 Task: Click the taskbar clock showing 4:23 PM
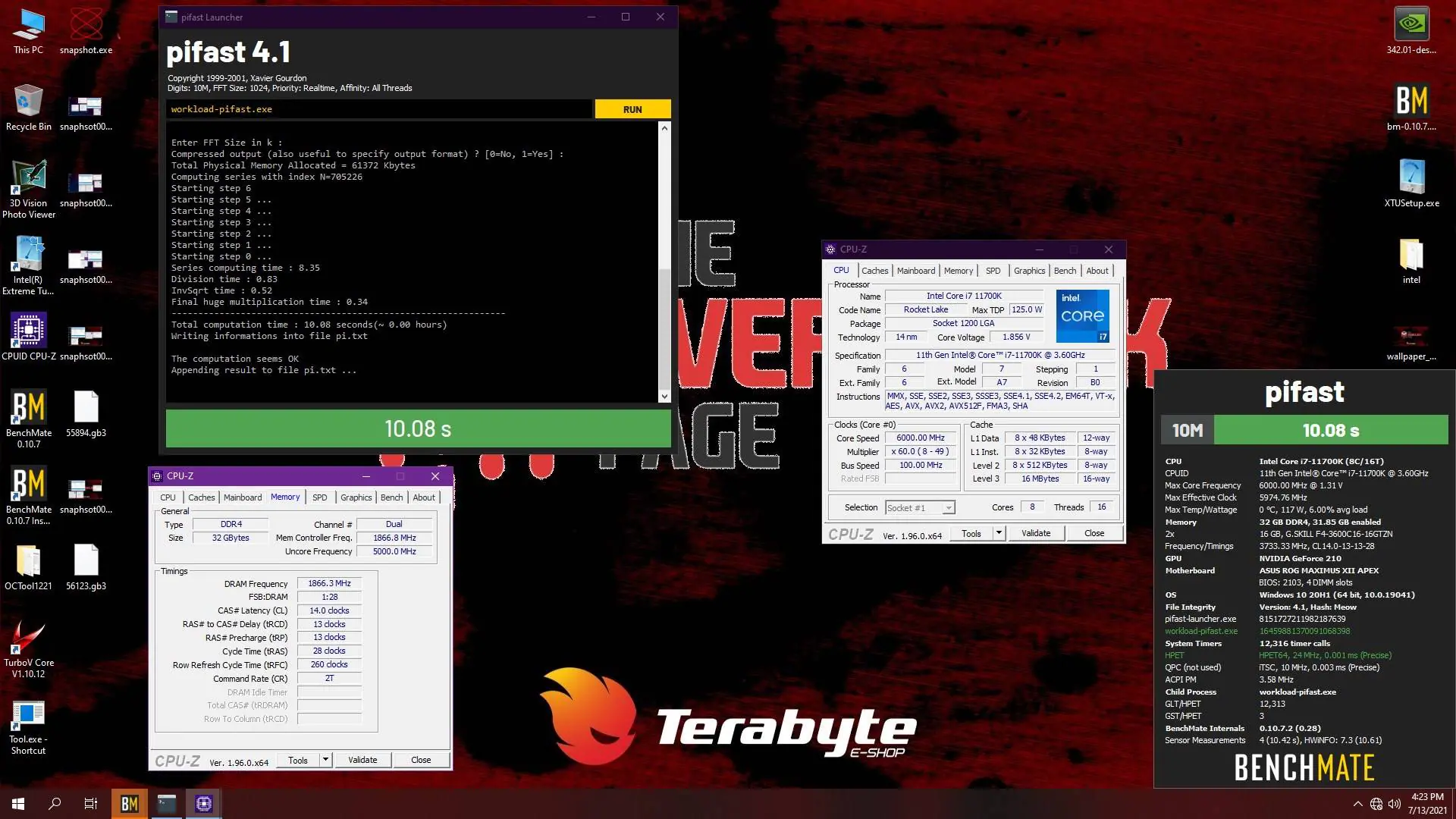(x=1426, y=804)
